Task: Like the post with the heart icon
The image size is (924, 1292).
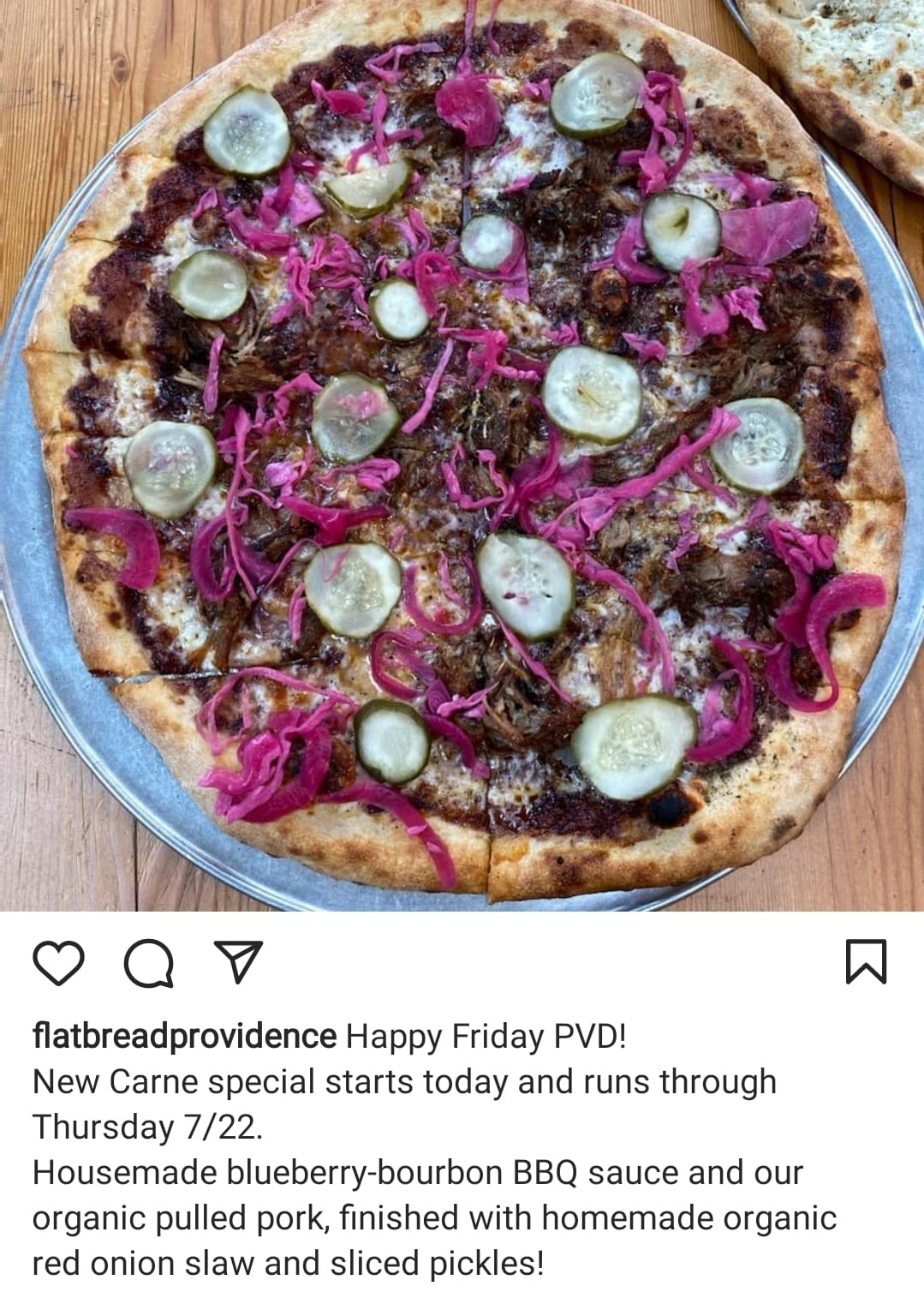Action: click(58, 962)
